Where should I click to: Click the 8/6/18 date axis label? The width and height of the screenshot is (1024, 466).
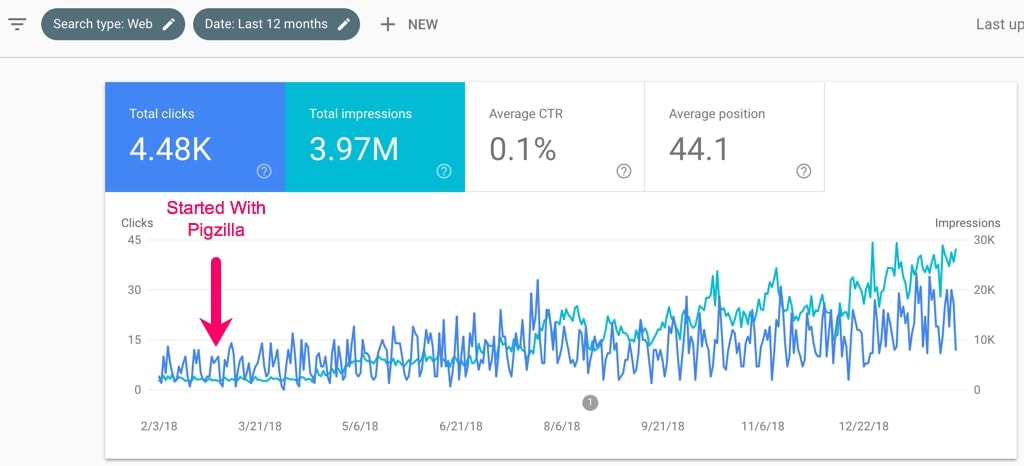[561, 426]
